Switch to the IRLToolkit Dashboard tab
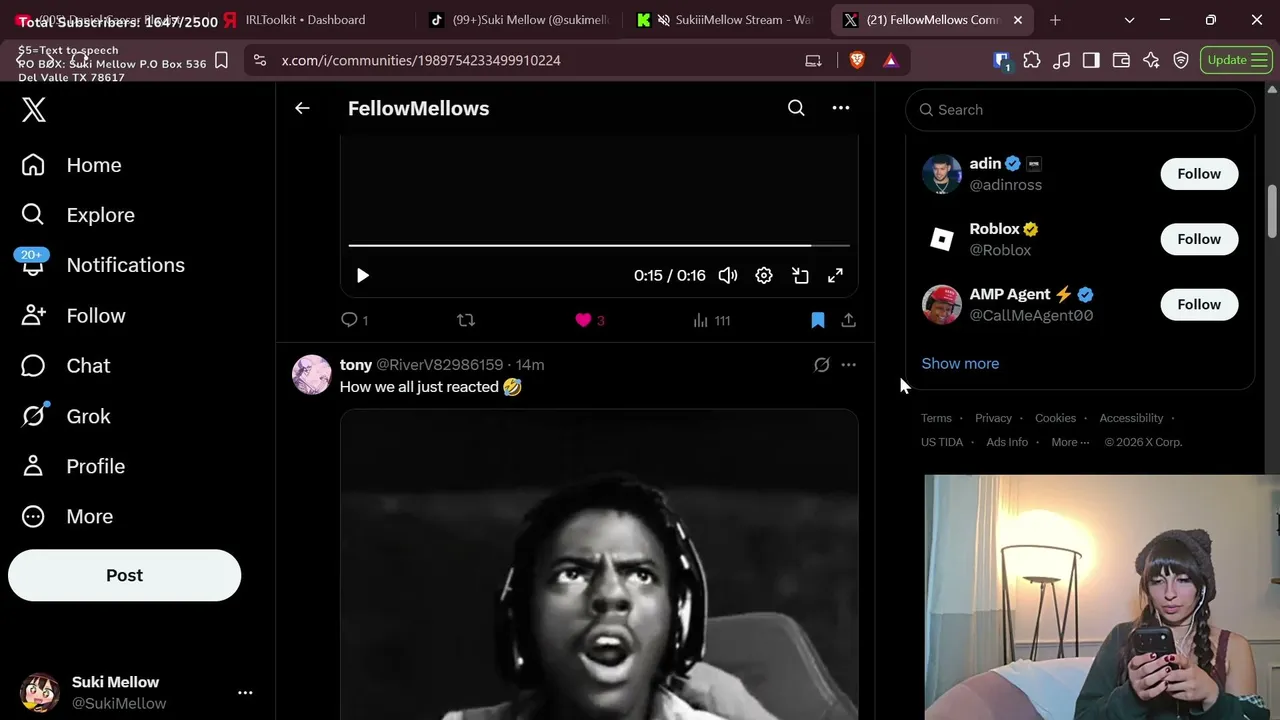 (x=305, y=20)
